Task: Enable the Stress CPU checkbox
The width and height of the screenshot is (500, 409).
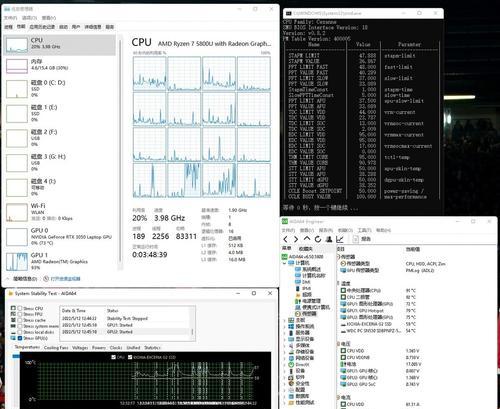Action: click(x=20, y=308)
